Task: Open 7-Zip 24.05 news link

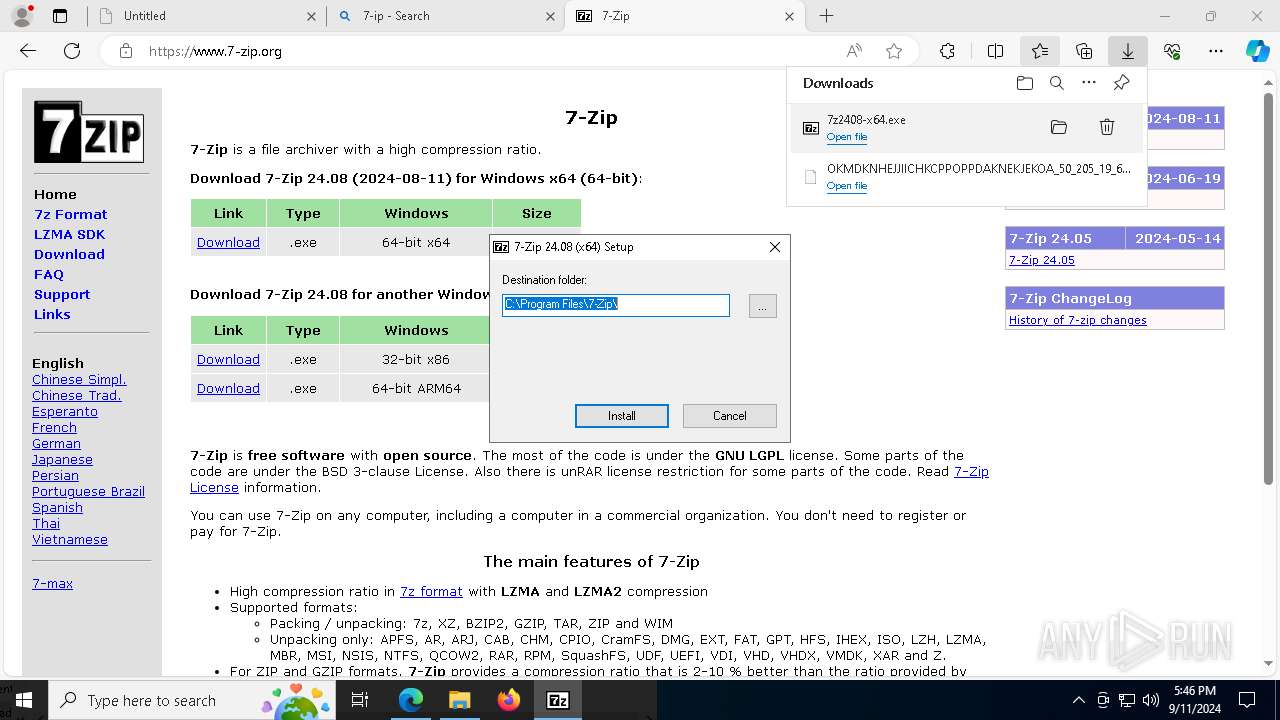Action: click(1041, 260)
